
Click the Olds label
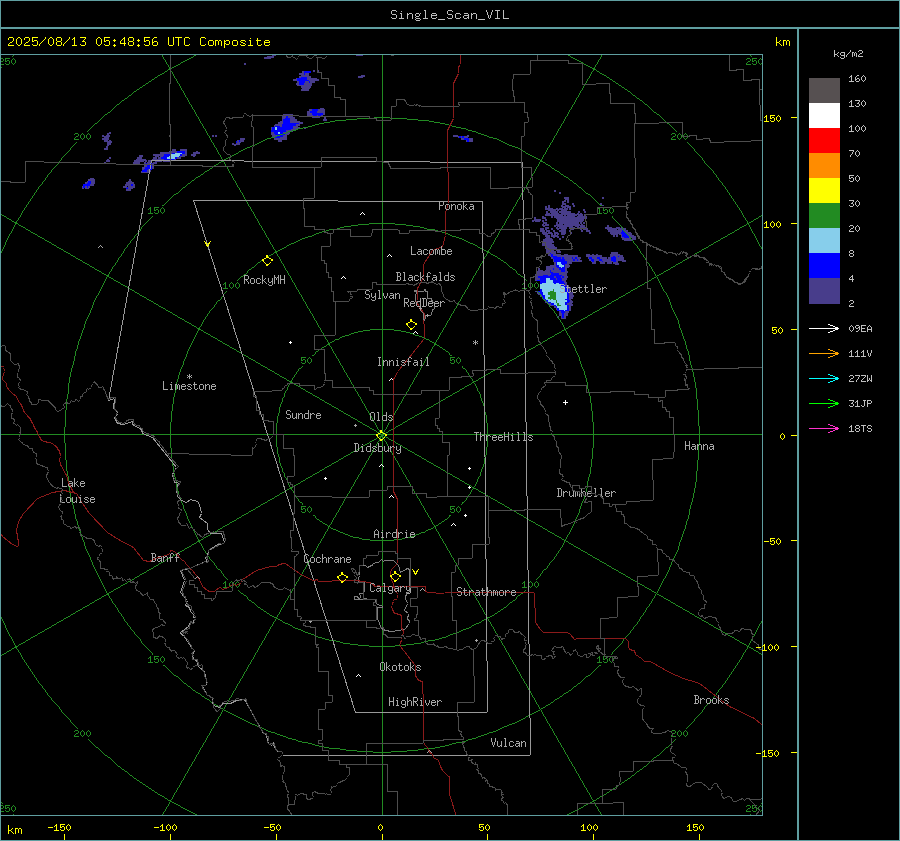pyautogui.click(x=381, y=417)
